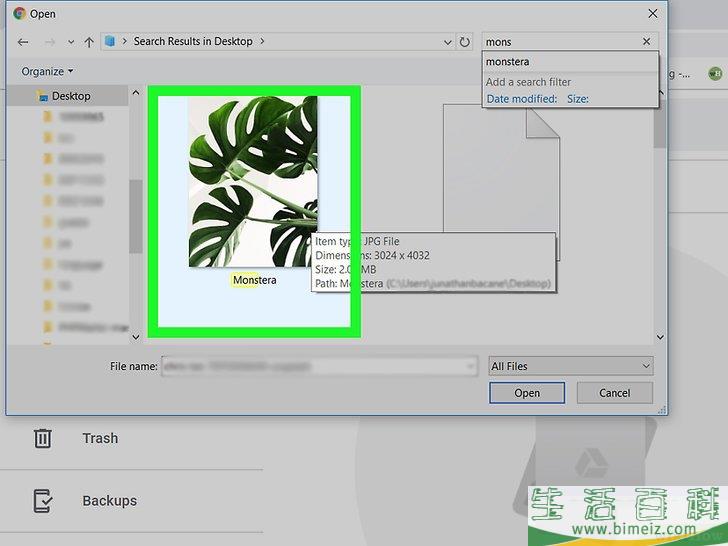Open the All Files type dropdown
The width and height of the screenshot is (728, 546).
[x=571, y=366]
